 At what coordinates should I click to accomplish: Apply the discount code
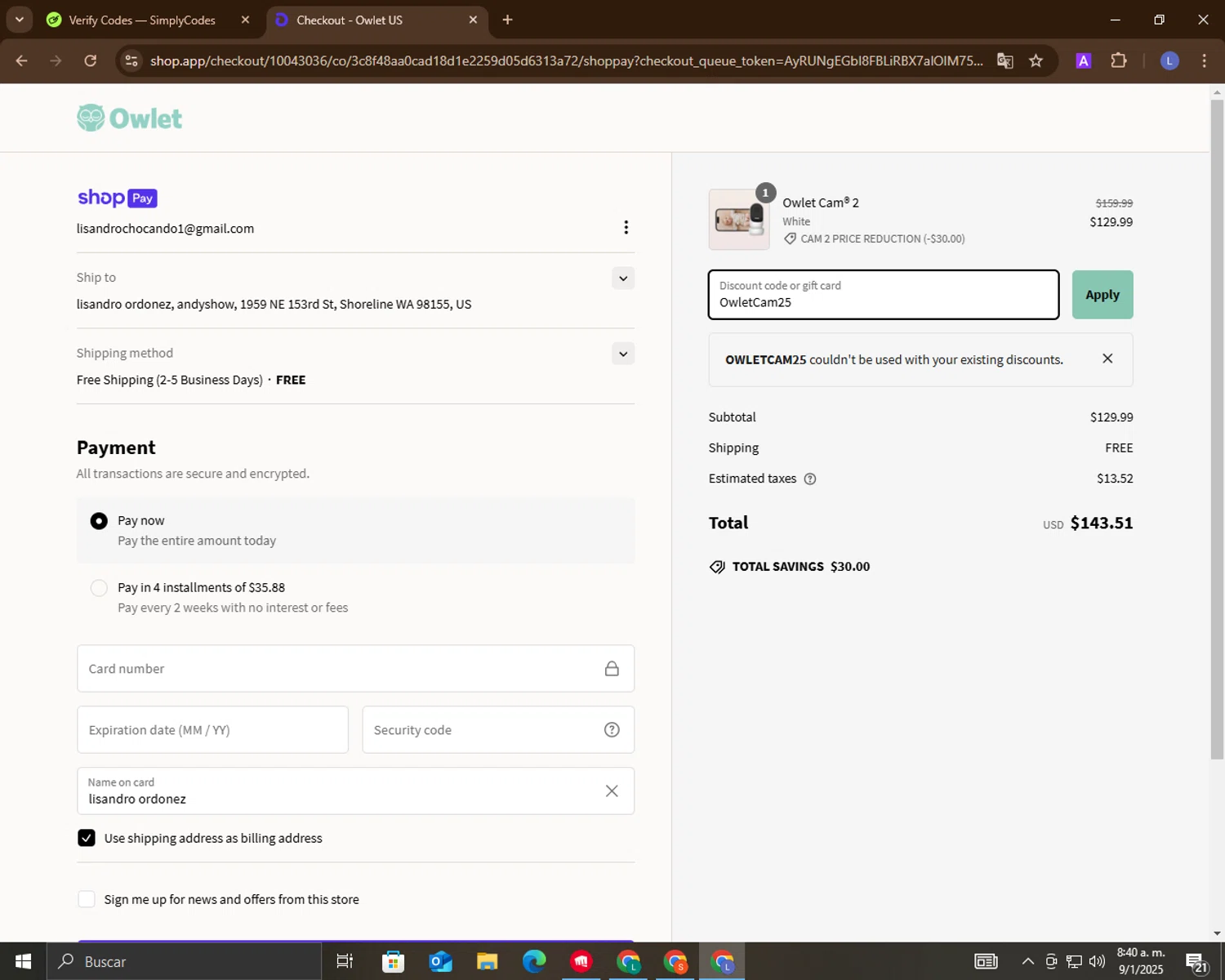[1102, 295]
